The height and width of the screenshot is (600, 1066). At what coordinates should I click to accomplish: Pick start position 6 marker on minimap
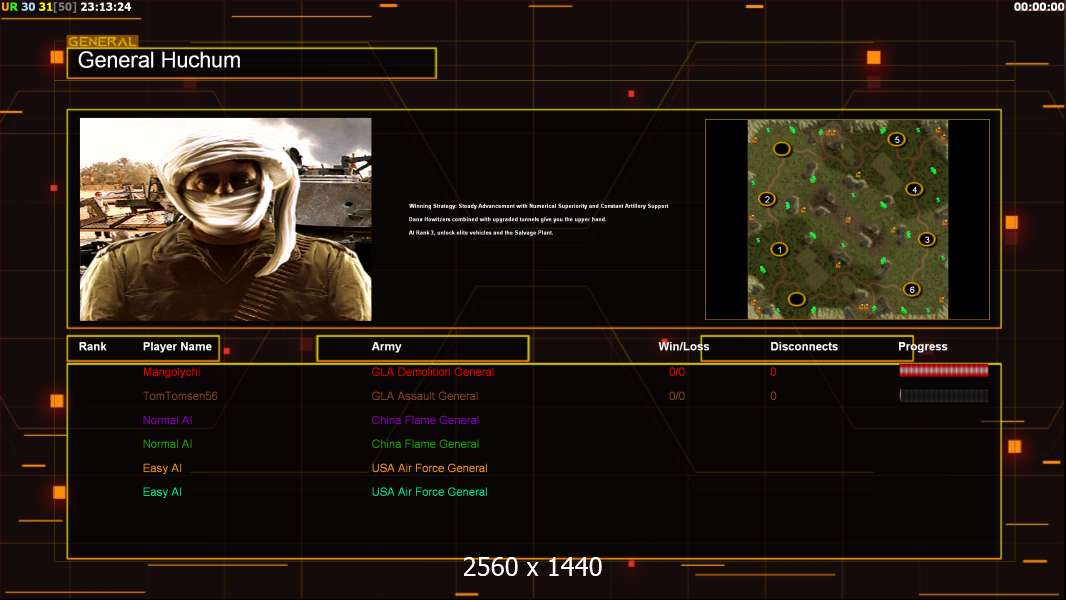point(911,289)
